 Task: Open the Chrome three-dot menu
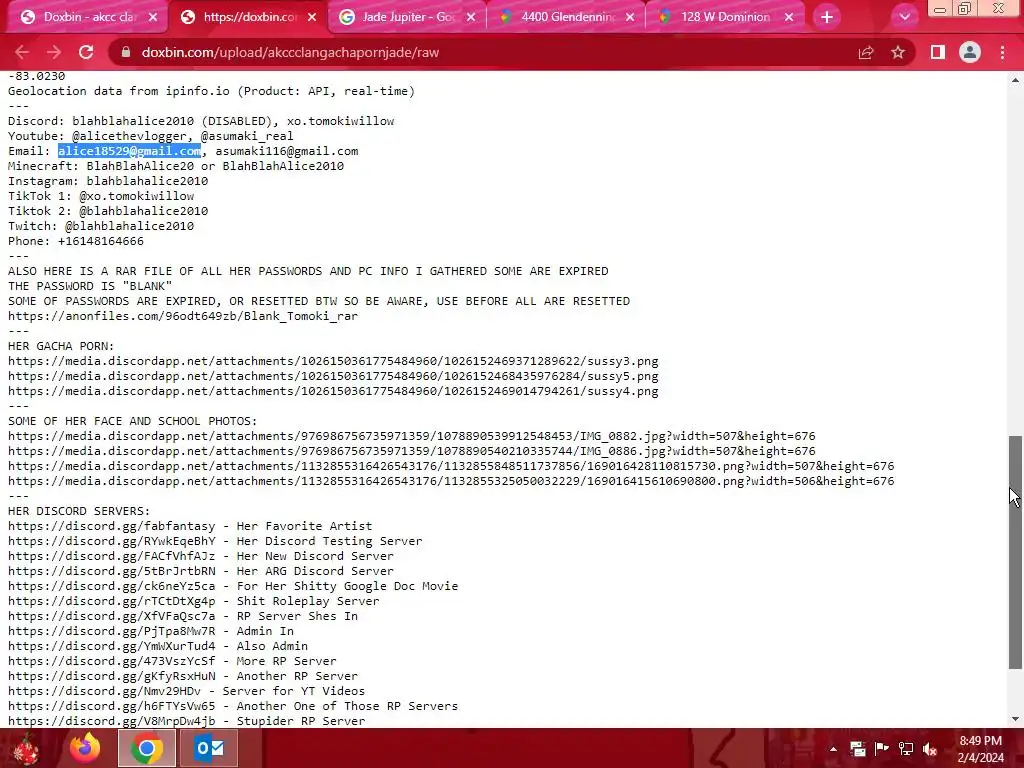[1002, 52]
